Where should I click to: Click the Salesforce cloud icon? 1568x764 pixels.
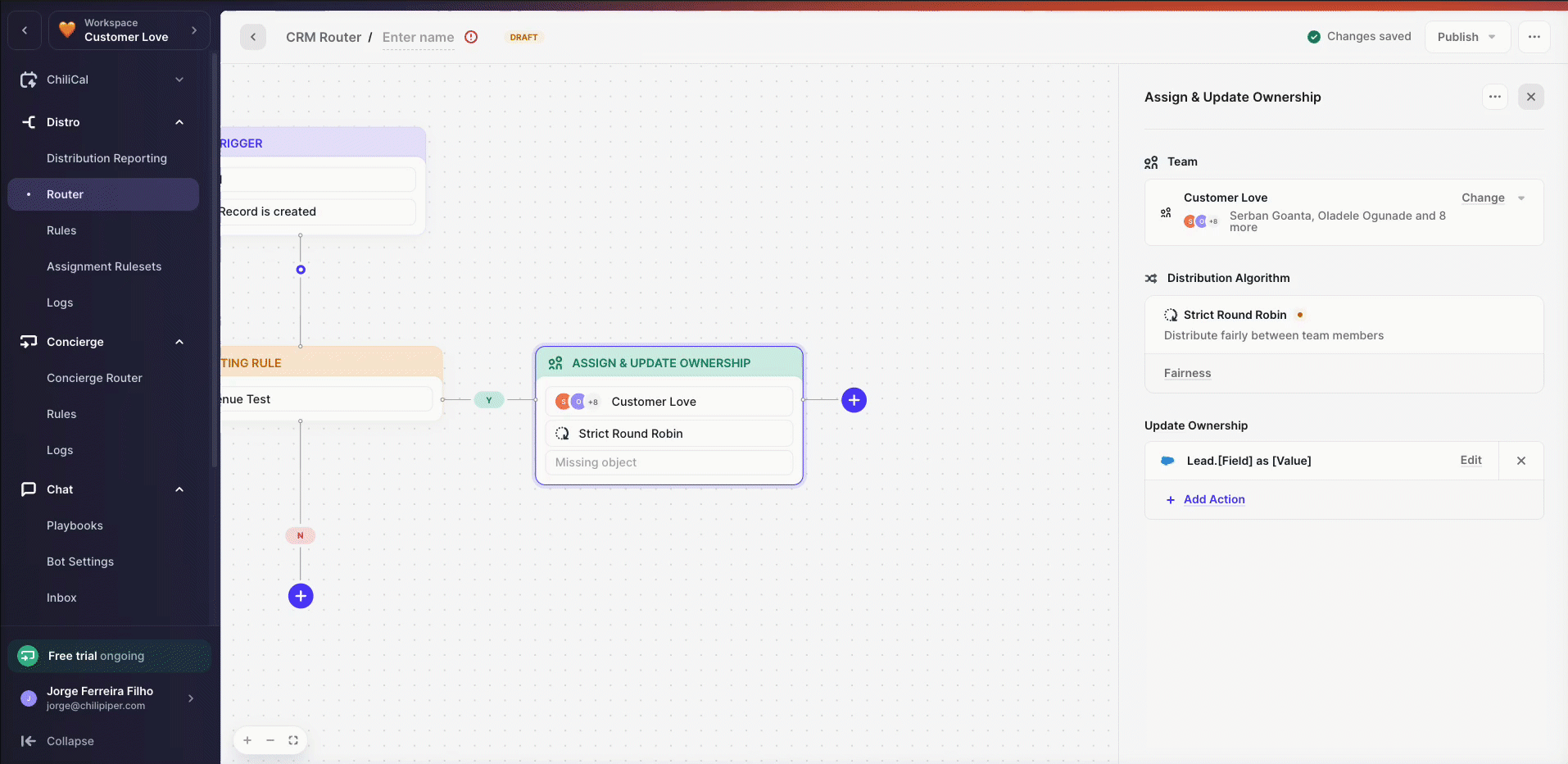tap(1168, 461)
